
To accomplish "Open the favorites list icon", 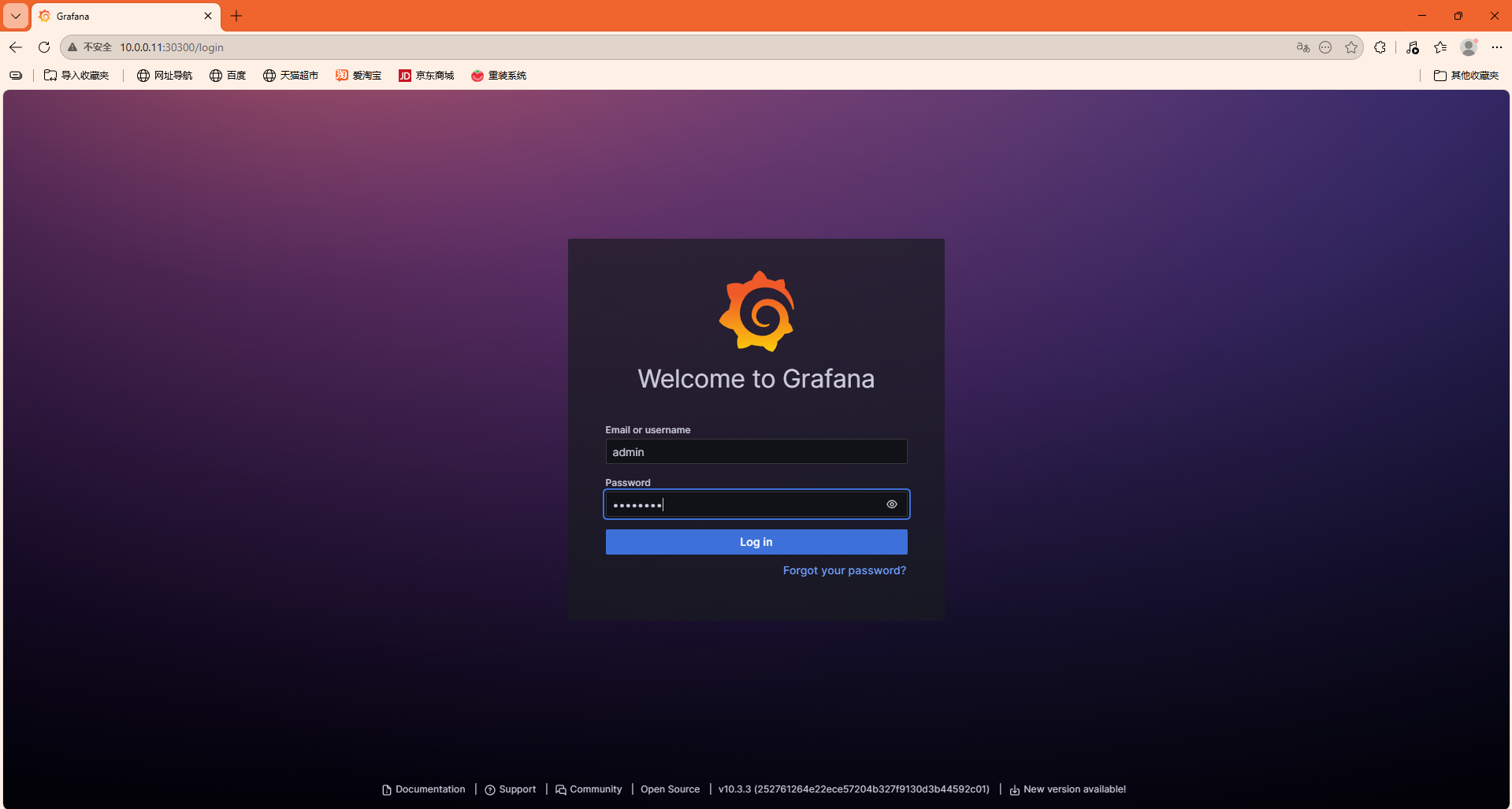I will [1440, 47].
